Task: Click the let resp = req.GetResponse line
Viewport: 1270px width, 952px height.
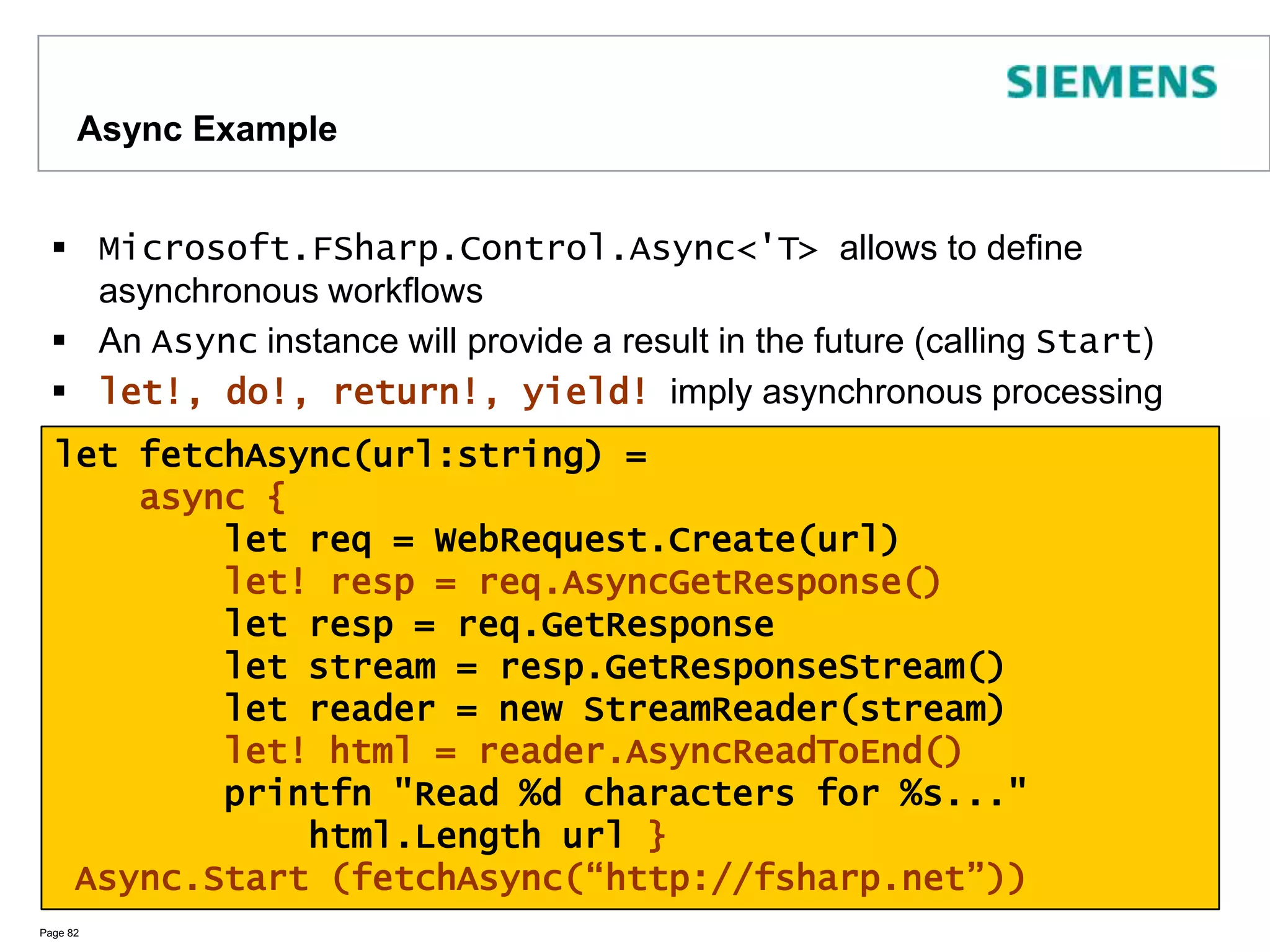Action: point(499,625)
